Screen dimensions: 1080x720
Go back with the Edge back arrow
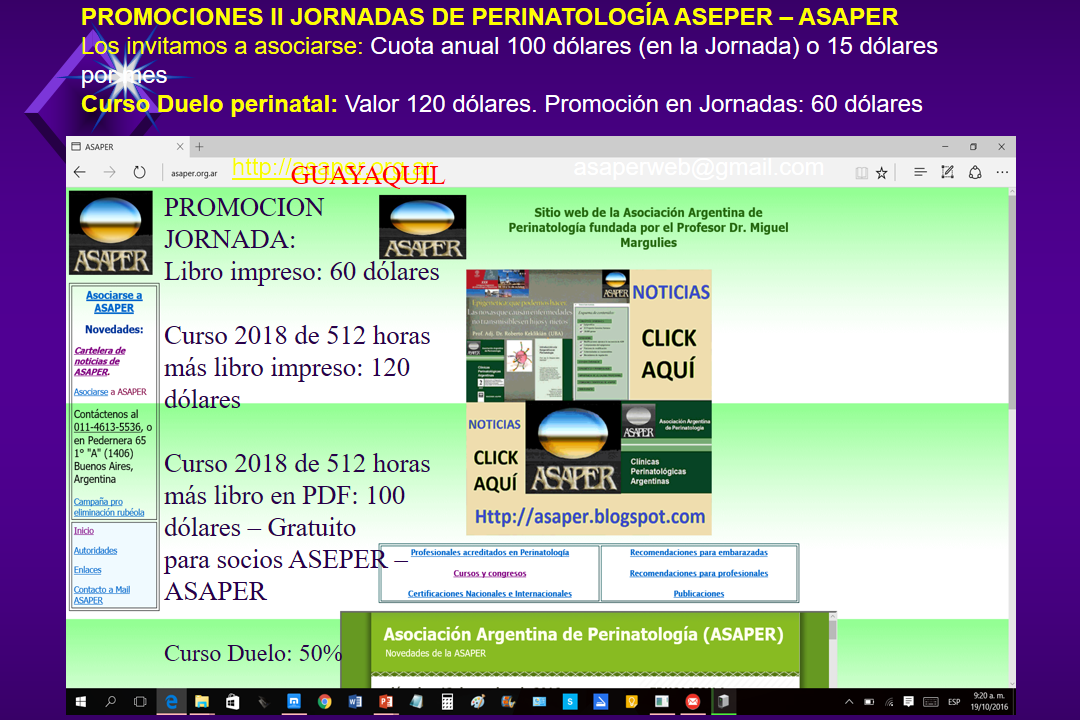[80, 172]
